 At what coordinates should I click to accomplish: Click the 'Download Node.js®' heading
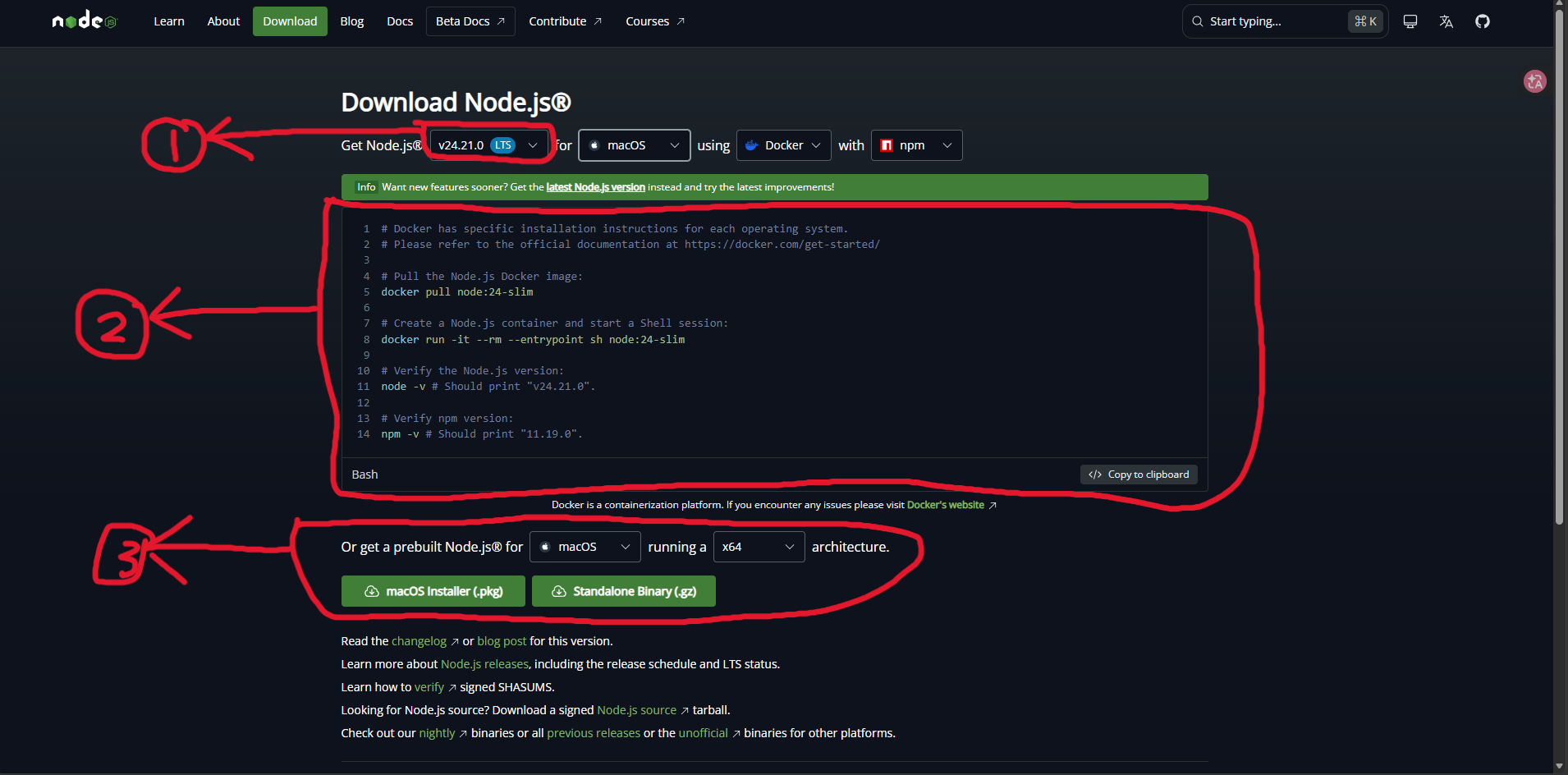pyautogui.click(x=456, y=102)
